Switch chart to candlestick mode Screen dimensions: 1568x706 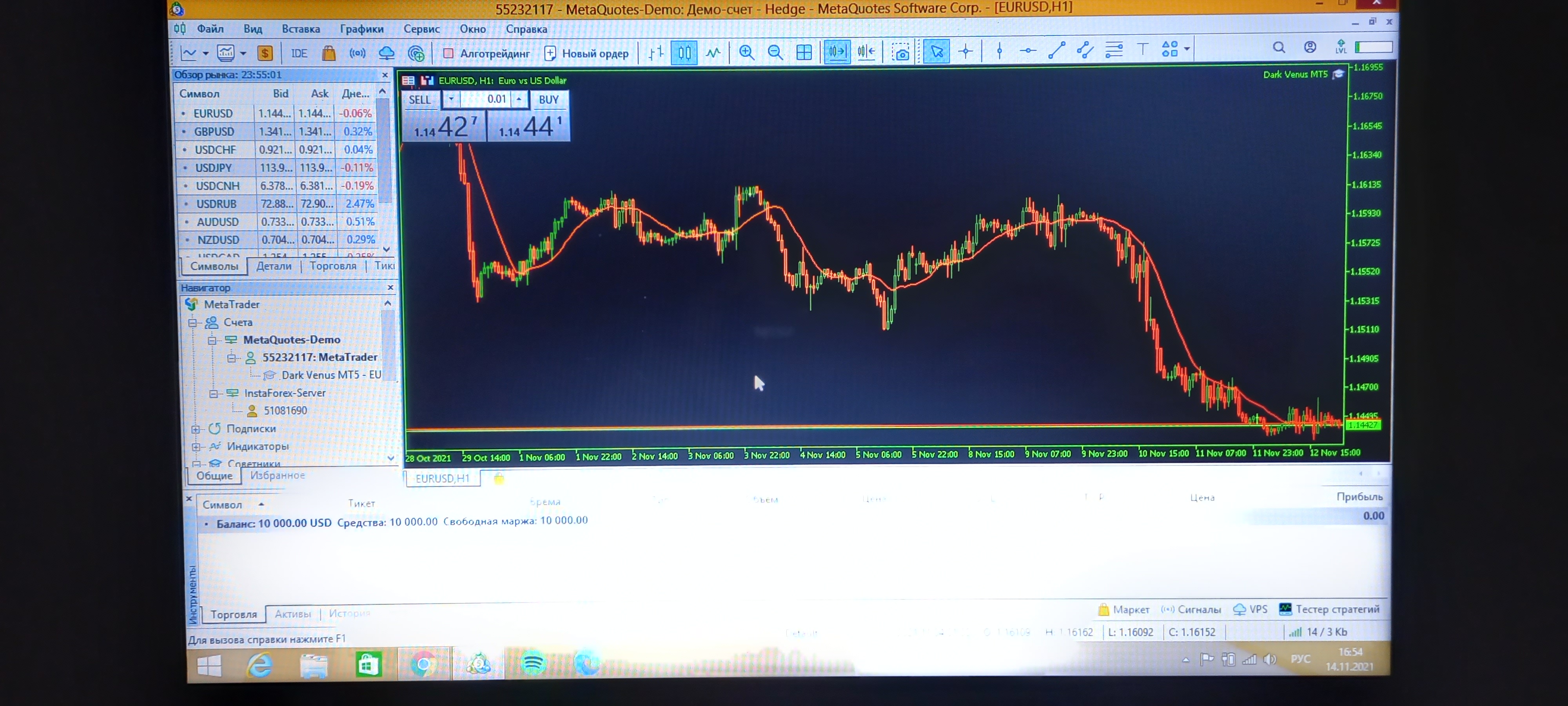pyautogui.click(x=684, y=53)
